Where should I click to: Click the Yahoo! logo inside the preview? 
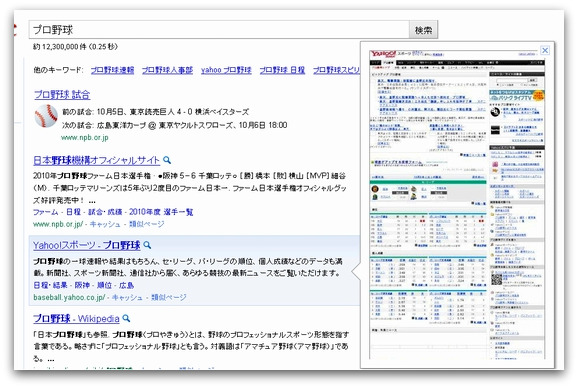(383, 55)
